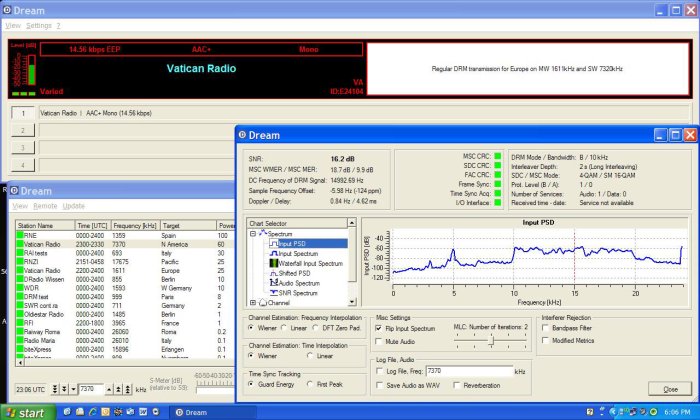Select Input PSD chart in Chart Selector

point(308,244)
